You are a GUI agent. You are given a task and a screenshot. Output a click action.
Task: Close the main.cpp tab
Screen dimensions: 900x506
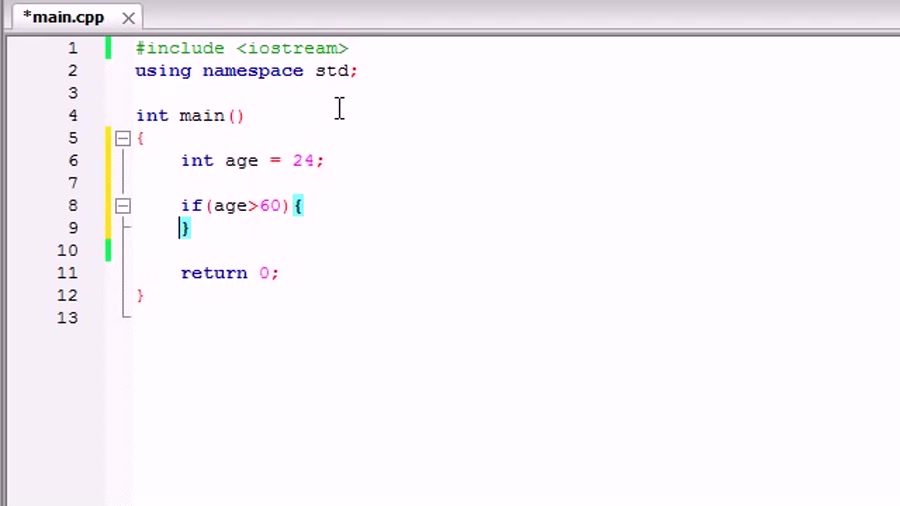click(128, 18)
